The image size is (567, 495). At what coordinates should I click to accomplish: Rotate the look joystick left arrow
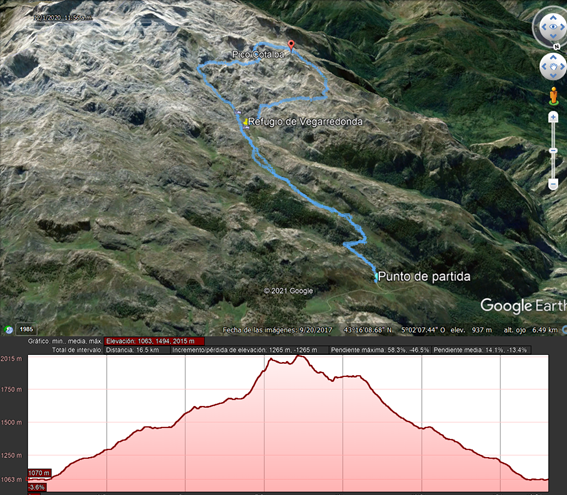pyautogui.click(x=544, y=27)
